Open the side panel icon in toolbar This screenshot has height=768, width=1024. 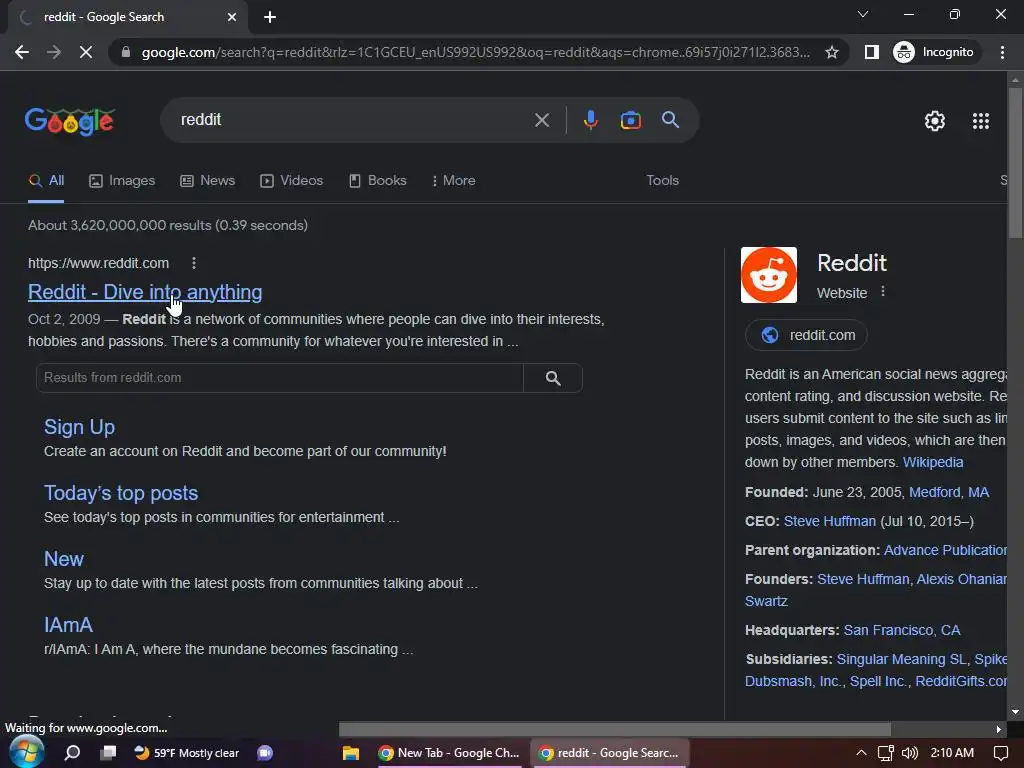pos(872,52)
